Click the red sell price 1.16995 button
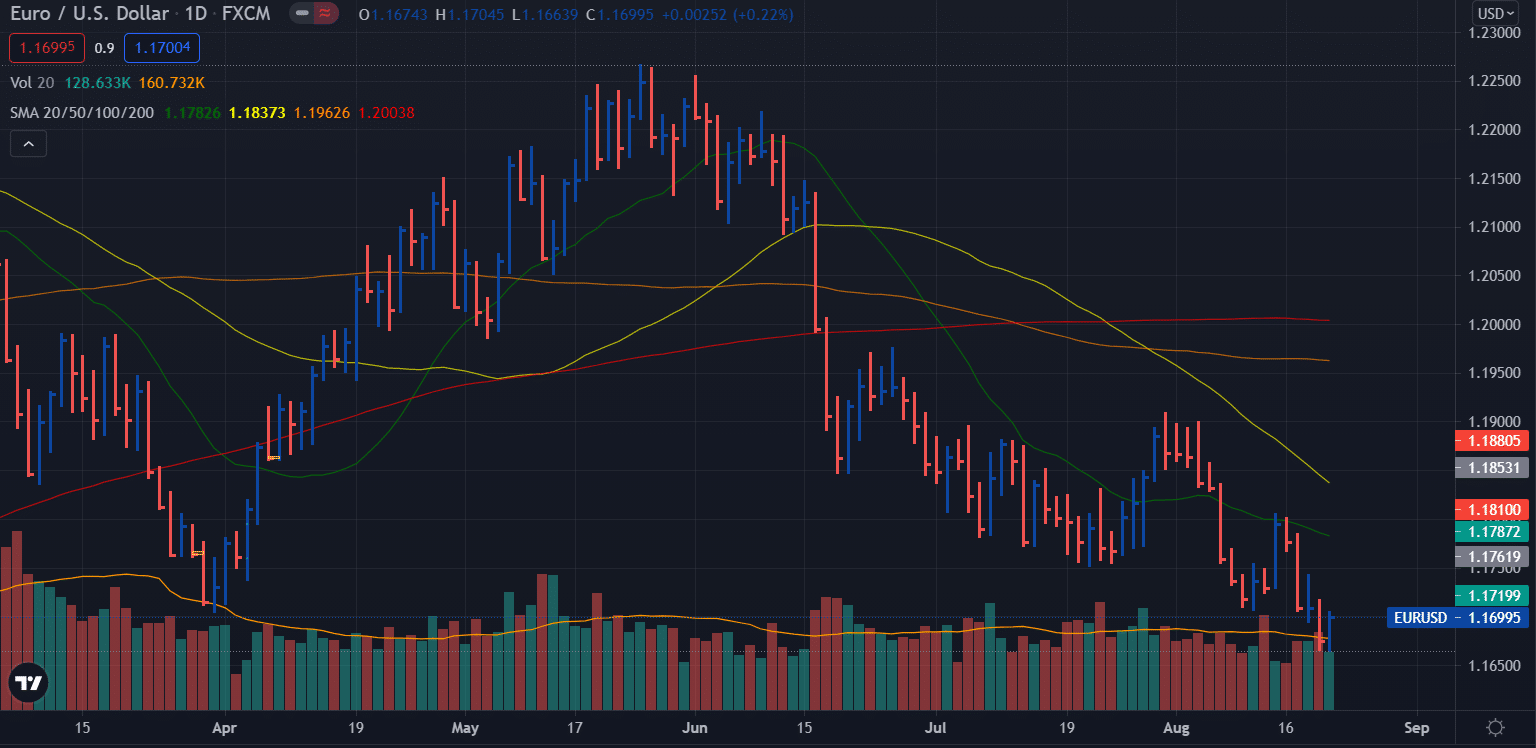 click(x=46, y=47)
